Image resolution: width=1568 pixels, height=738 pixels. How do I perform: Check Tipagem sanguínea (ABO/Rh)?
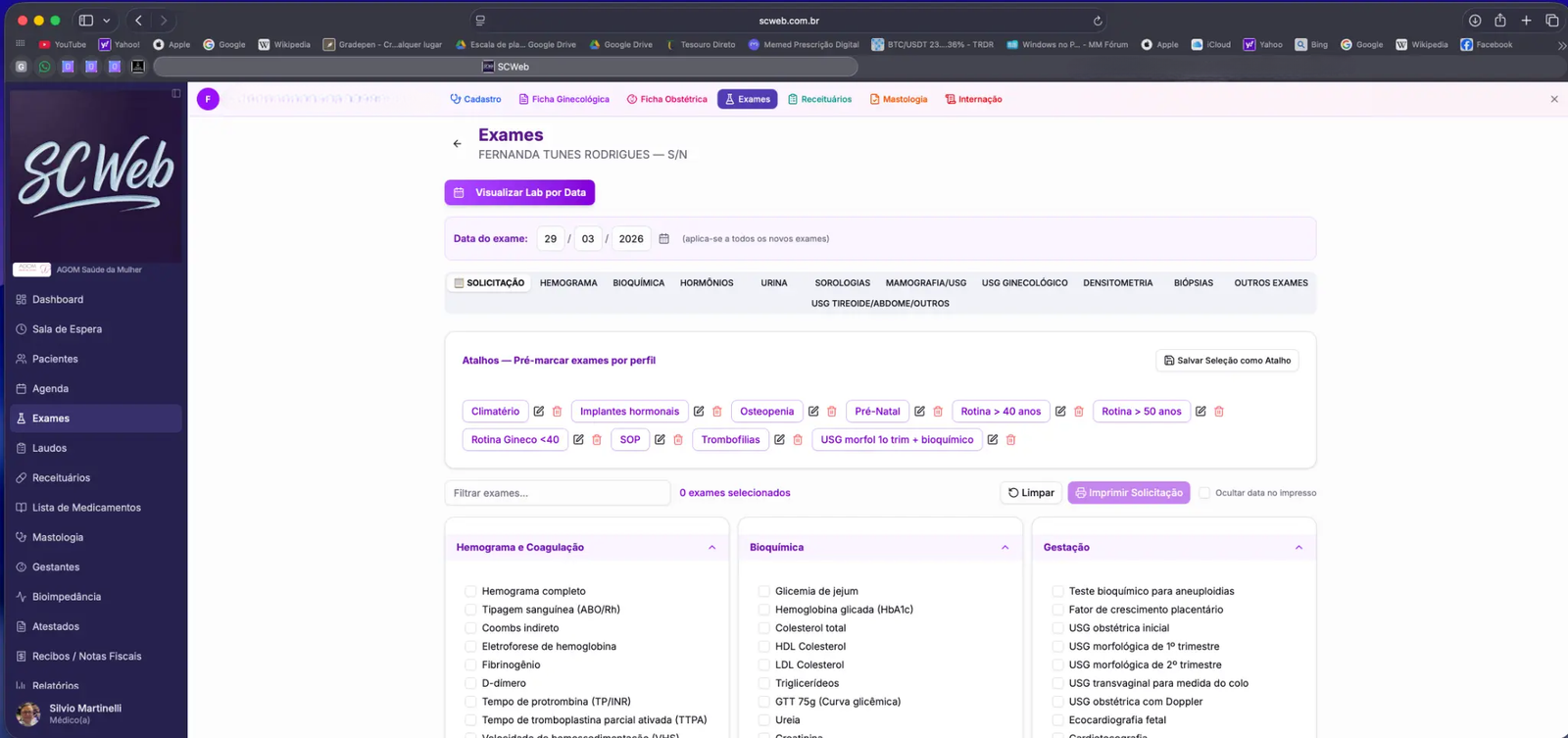click(x=470, y=610)
